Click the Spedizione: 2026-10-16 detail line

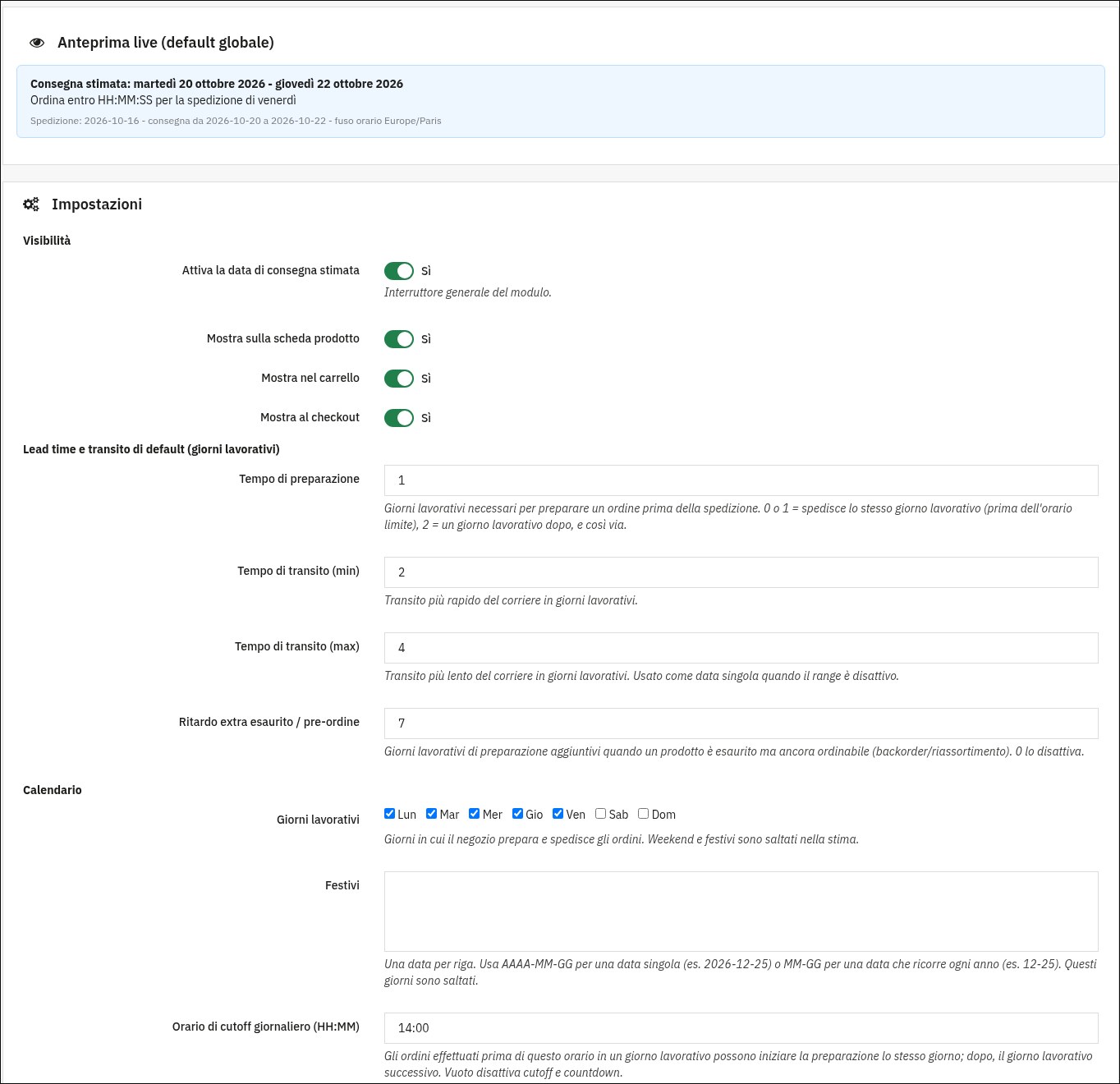tap(236, 121)
